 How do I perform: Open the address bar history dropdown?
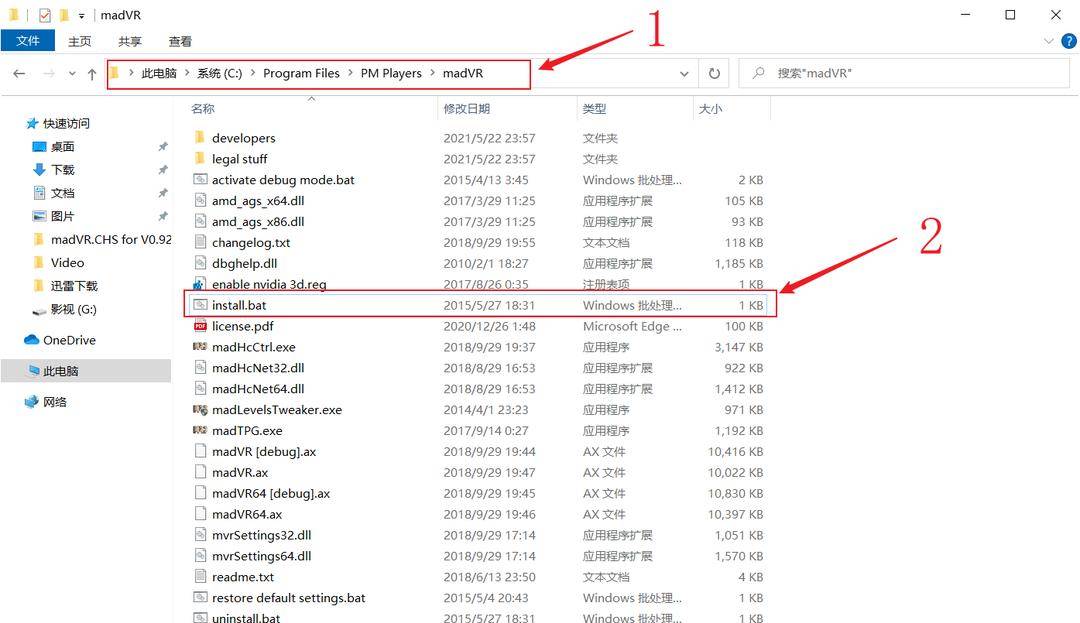684,72
